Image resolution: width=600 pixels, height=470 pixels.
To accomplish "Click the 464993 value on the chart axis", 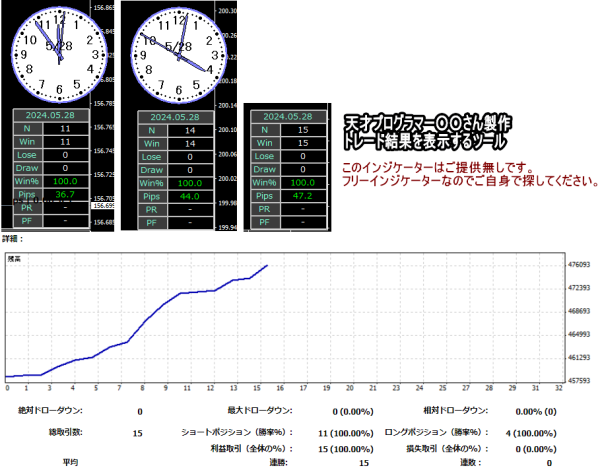I will point(579,335).
